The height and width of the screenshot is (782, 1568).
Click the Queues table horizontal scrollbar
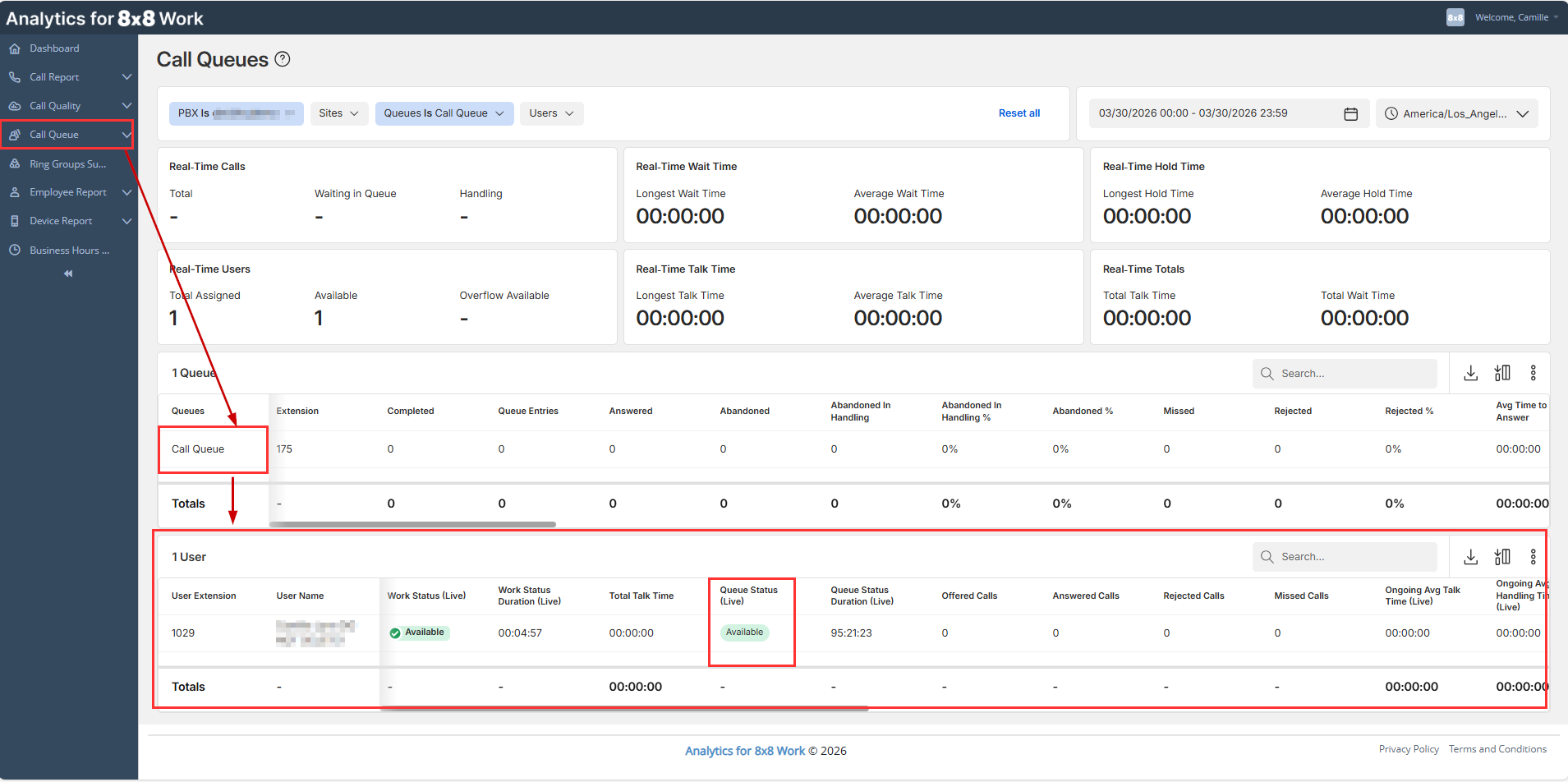tap(412, 524)
